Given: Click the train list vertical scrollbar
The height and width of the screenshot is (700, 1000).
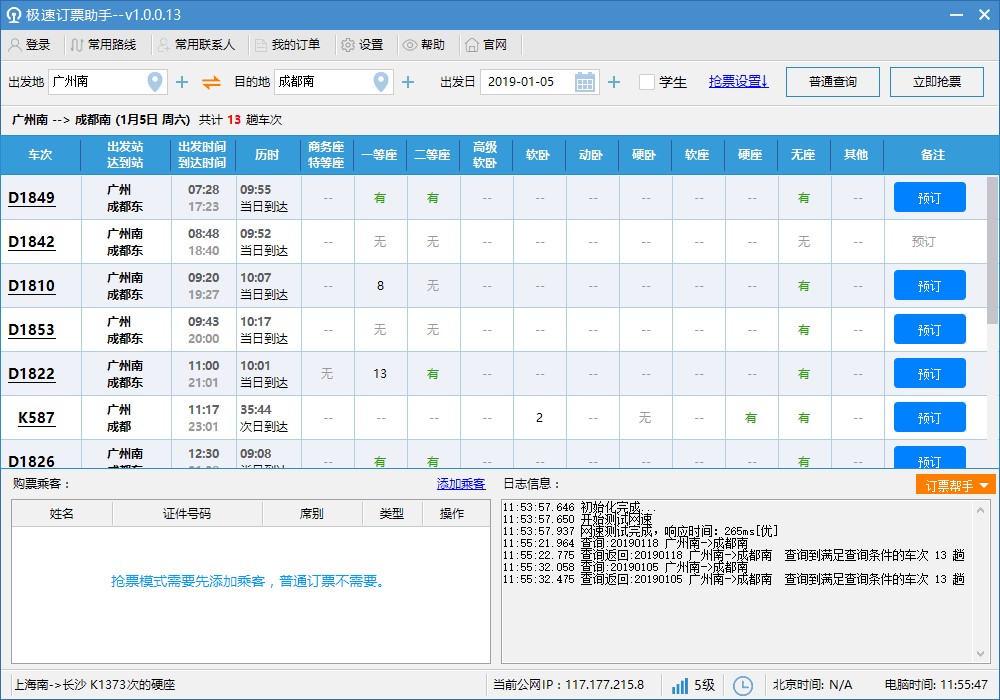Looking at the screenshot, I should [x=992, y=250].
